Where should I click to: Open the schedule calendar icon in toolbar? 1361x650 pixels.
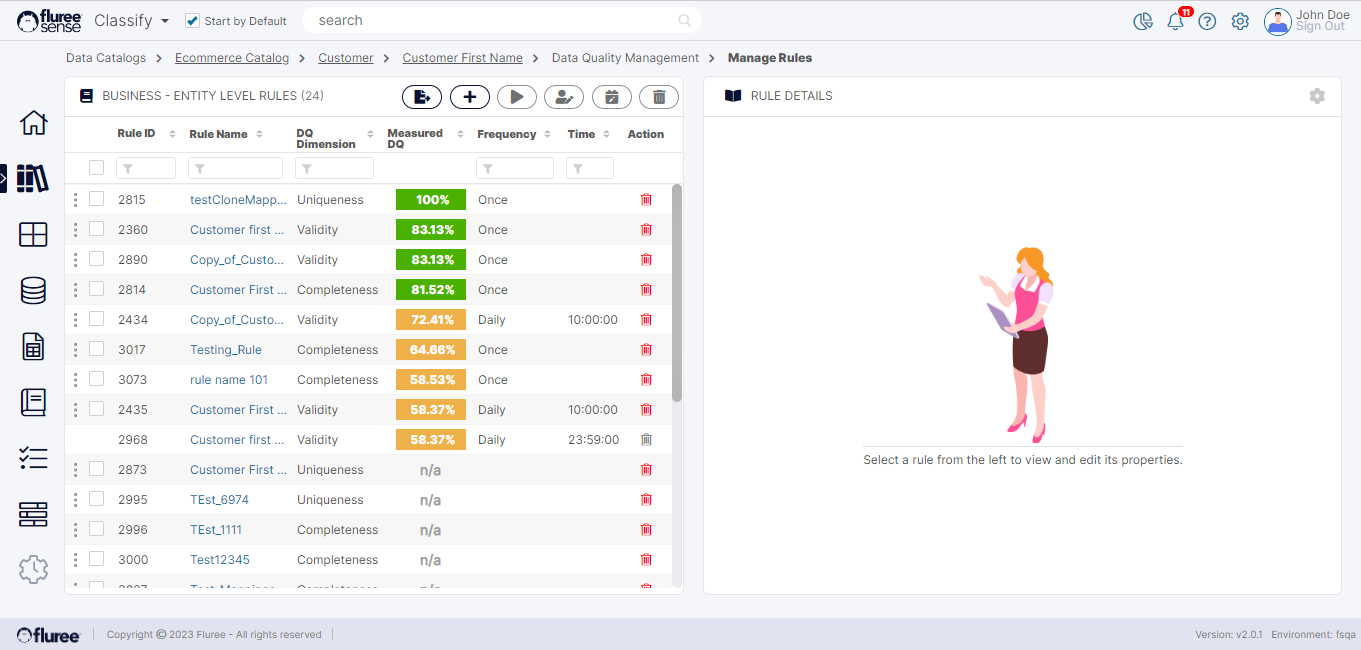pos(611,97)
